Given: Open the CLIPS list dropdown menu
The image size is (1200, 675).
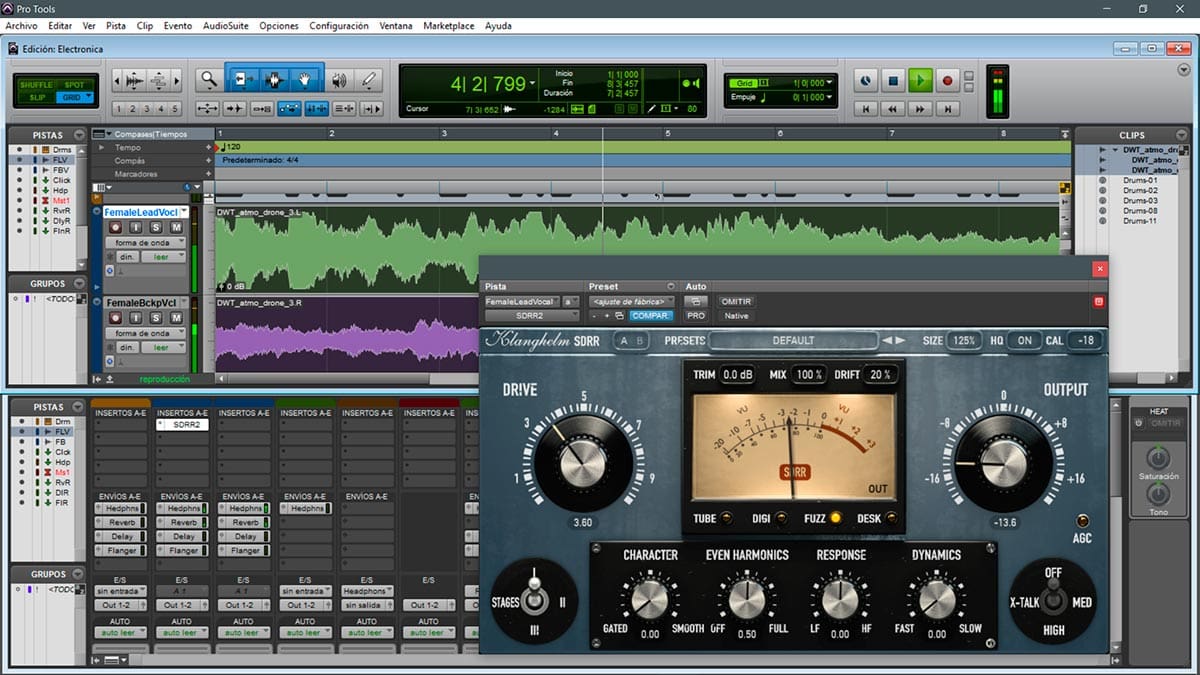Looking at the screenshot, I should [x=1182, y=135].
